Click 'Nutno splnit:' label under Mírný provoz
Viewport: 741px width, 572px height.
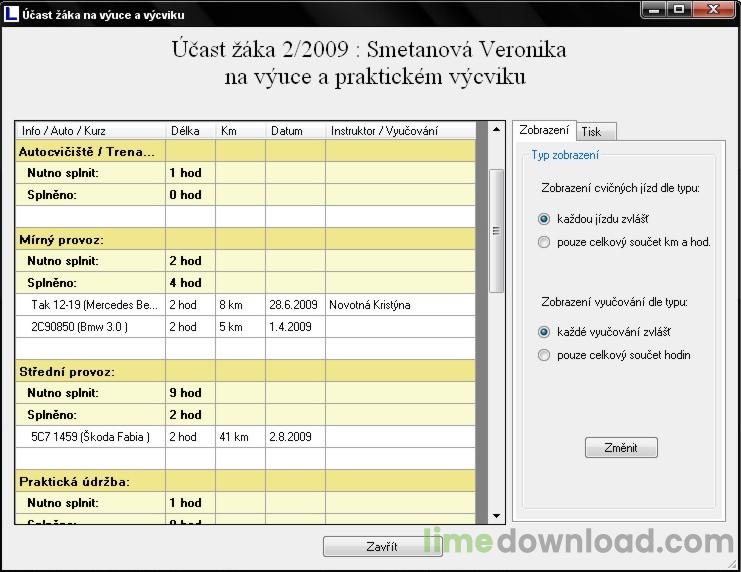(63, 261)
